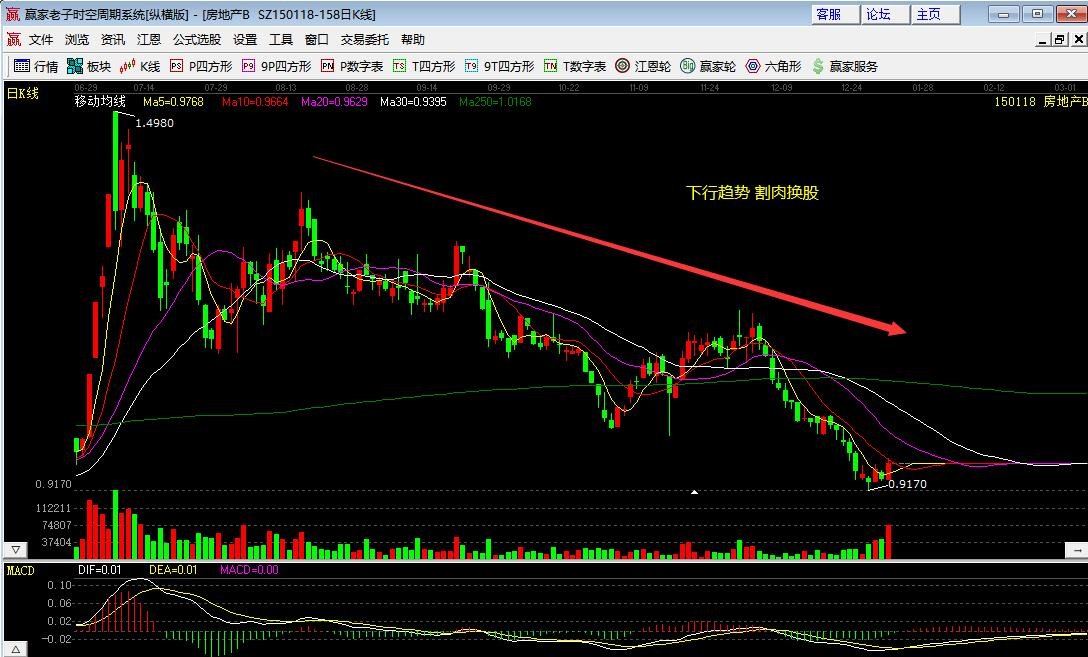Click the MACD indicator label
Screen dimensions: 1088x657
coord(20,570)
